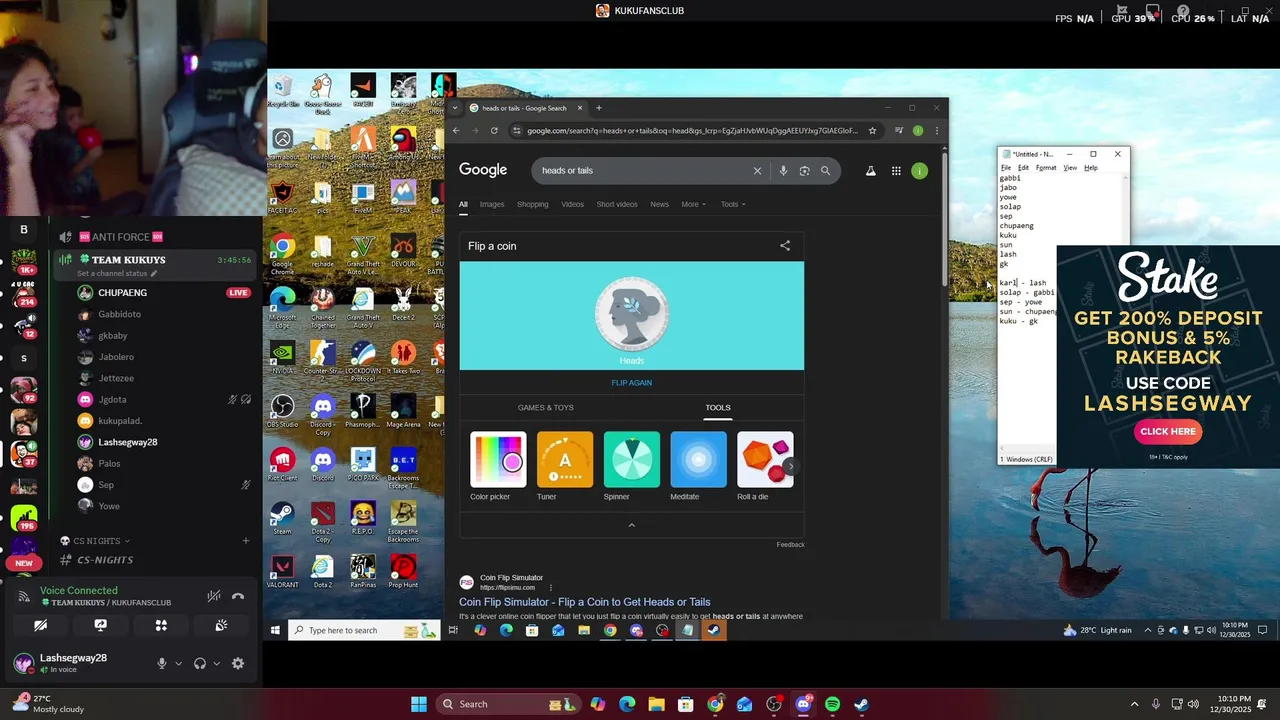Open Spotify from the bottom taskbar
Viewport: 1280px width, 720px height.
pyautogui.click(x=832, y=704)
